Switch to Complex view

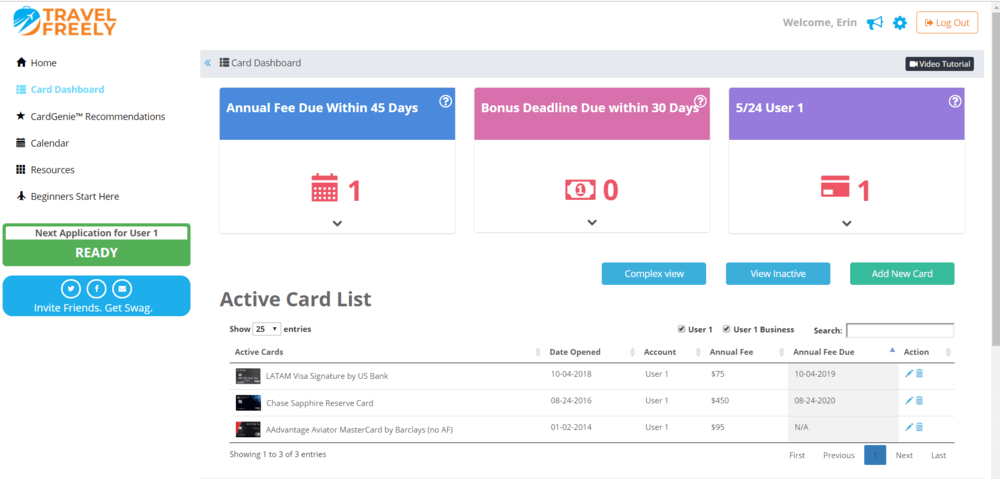tap(654, 274)
